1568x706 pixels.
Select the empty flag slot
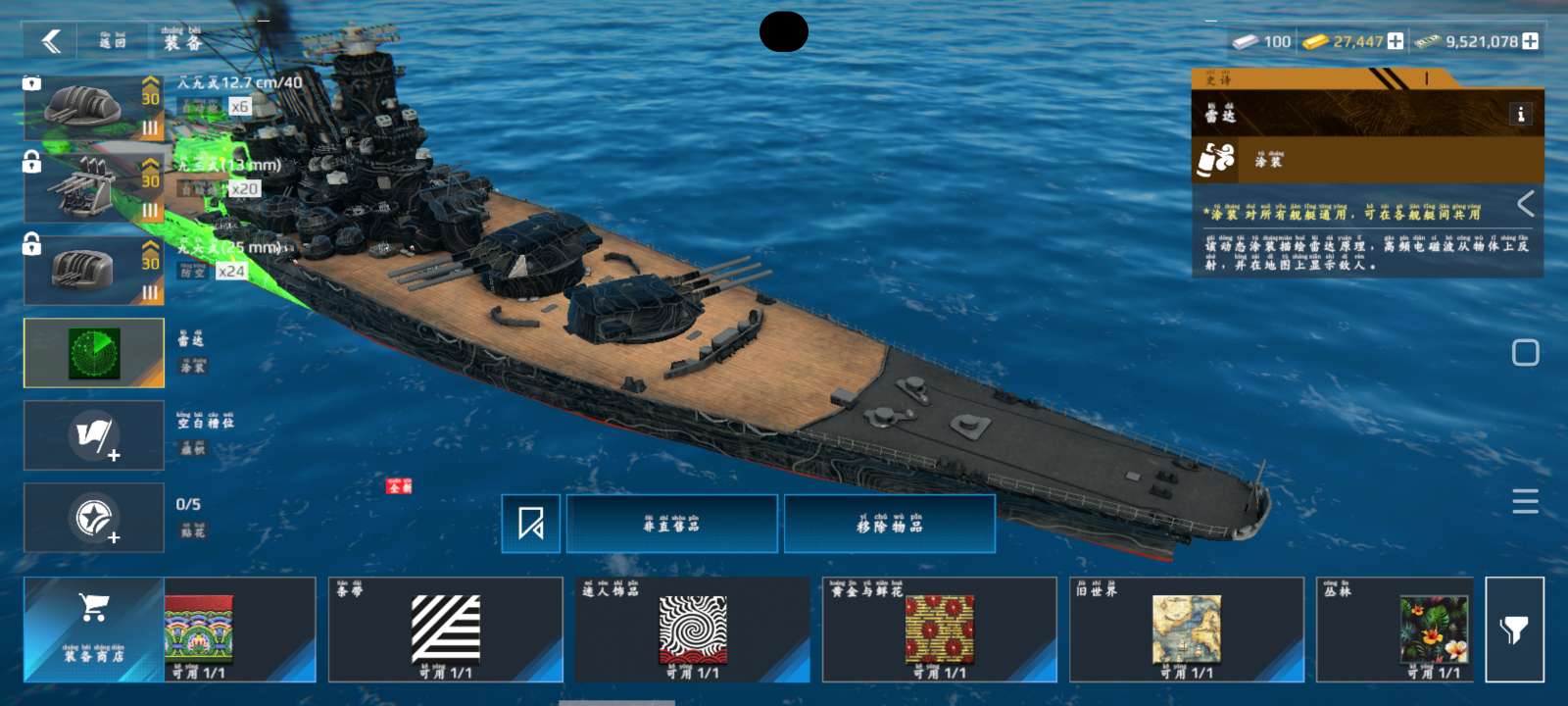(94, 435)
